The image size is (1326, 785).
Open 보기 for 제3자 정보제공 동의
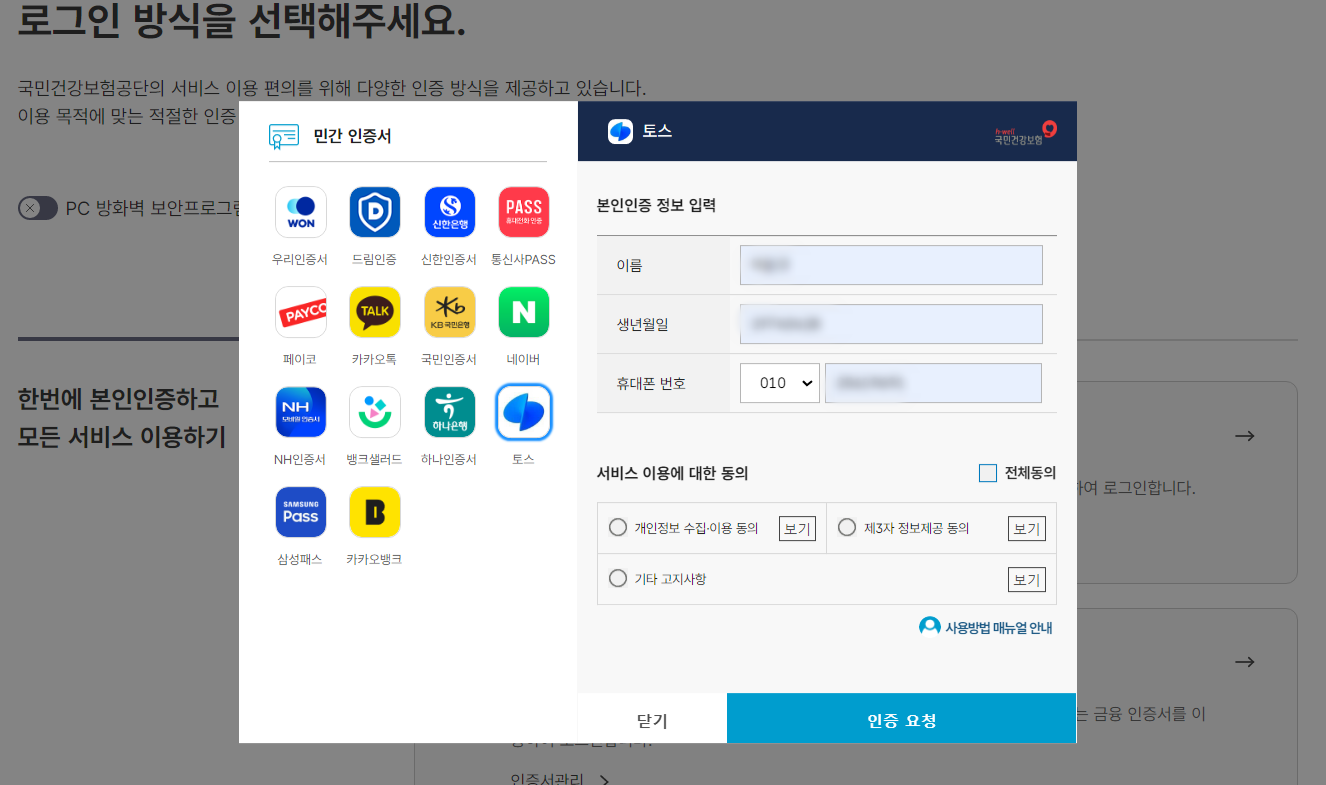1027,528
